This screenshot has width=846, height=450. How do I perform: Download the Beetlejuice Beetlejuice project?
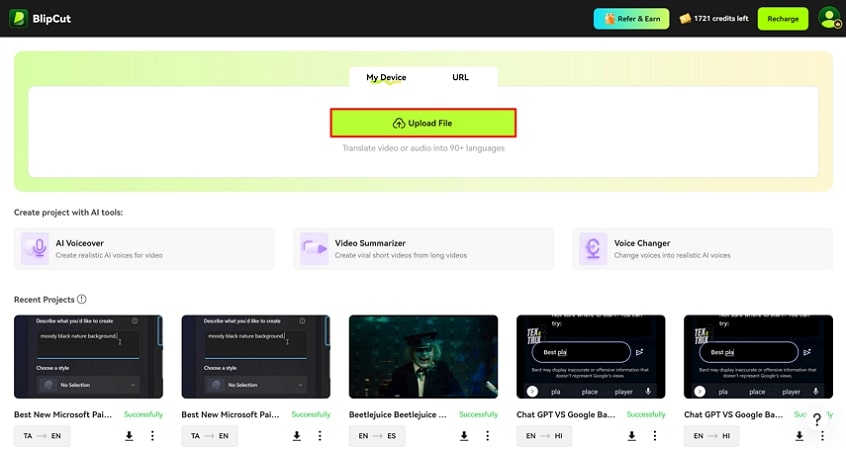pos(464,436)
